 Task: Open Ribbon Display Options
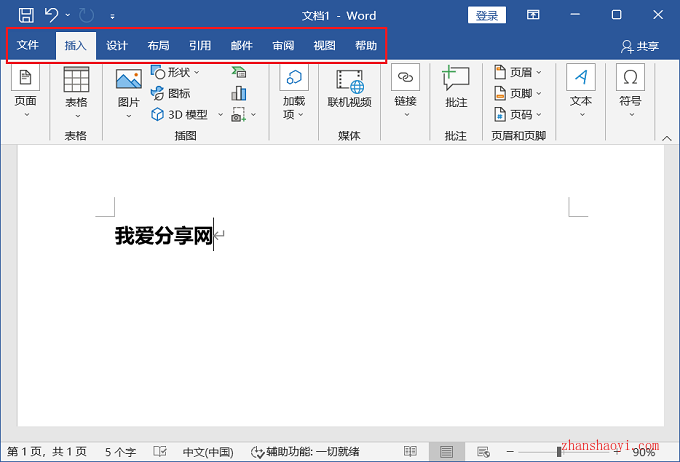point(533,15)
